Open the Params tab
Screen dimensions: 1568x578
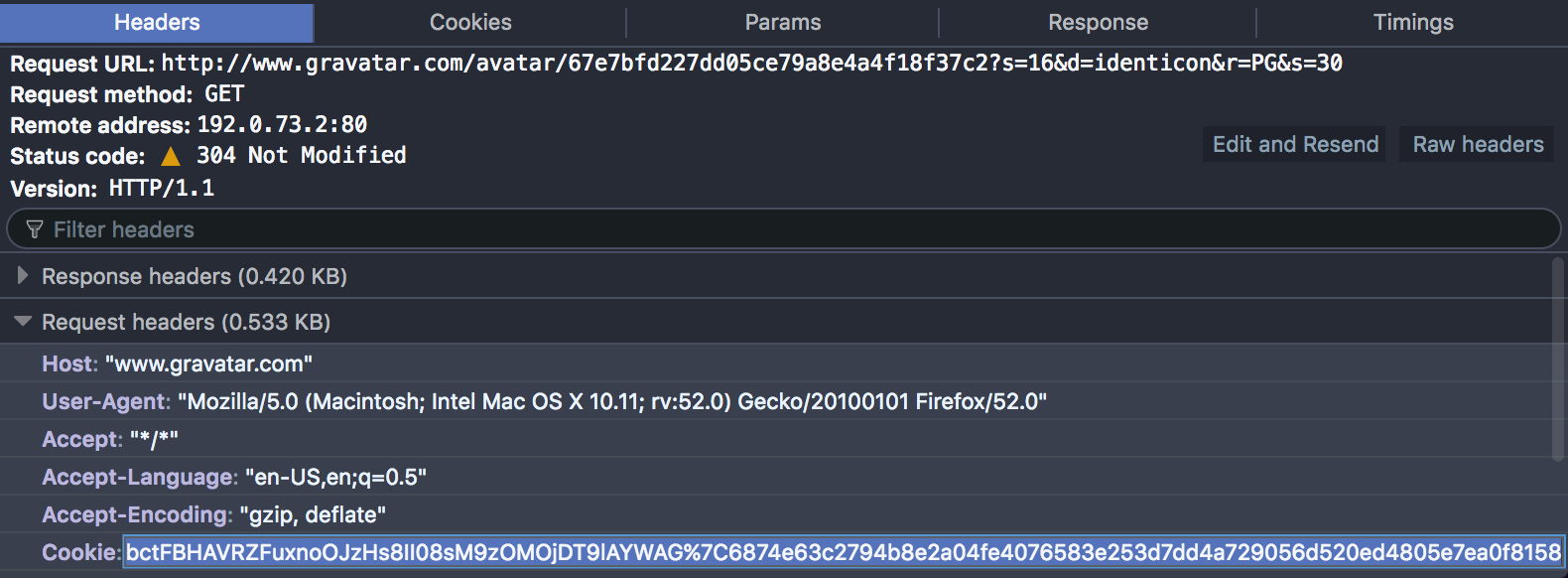[x=783, y=22]
